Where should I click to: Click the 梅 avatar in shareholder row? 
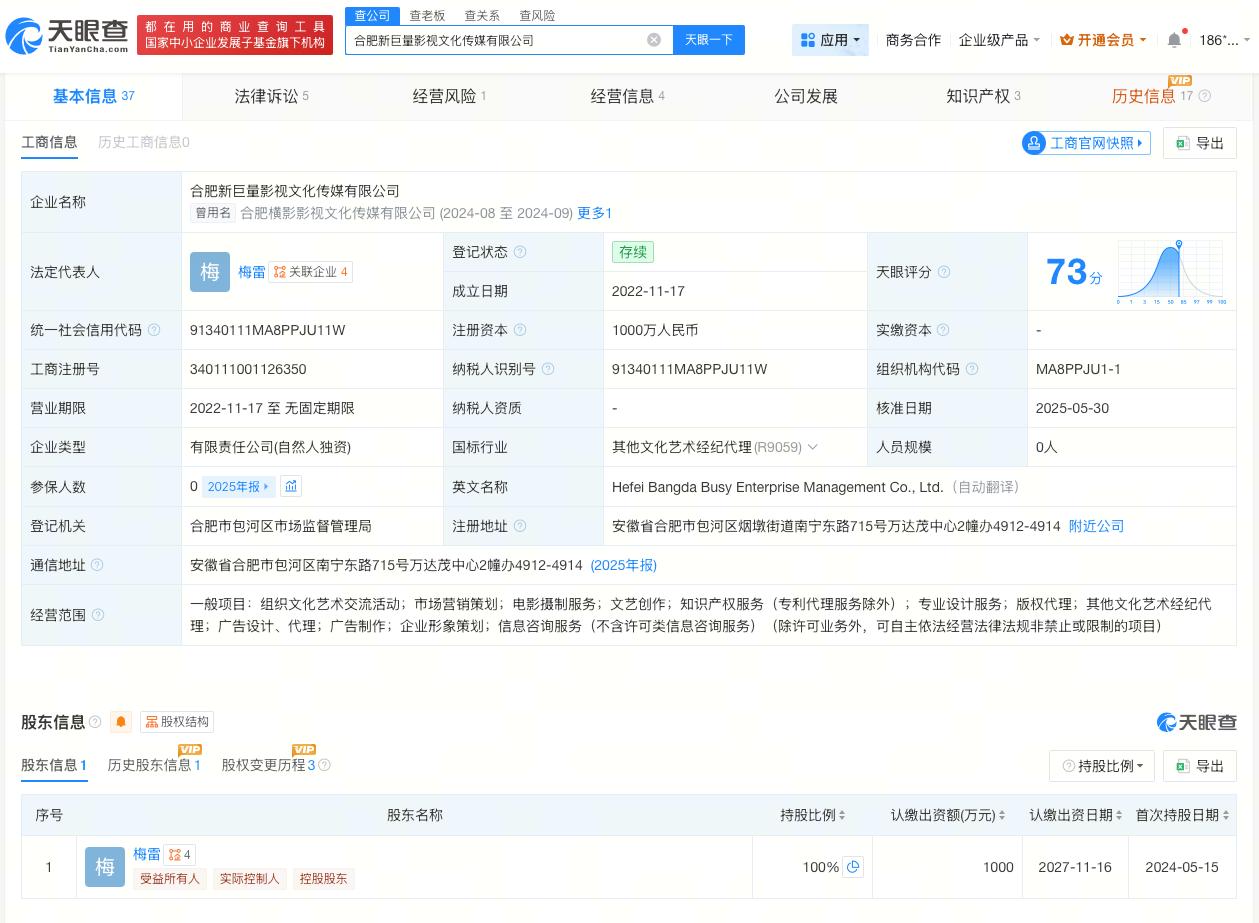click(105, 867)
